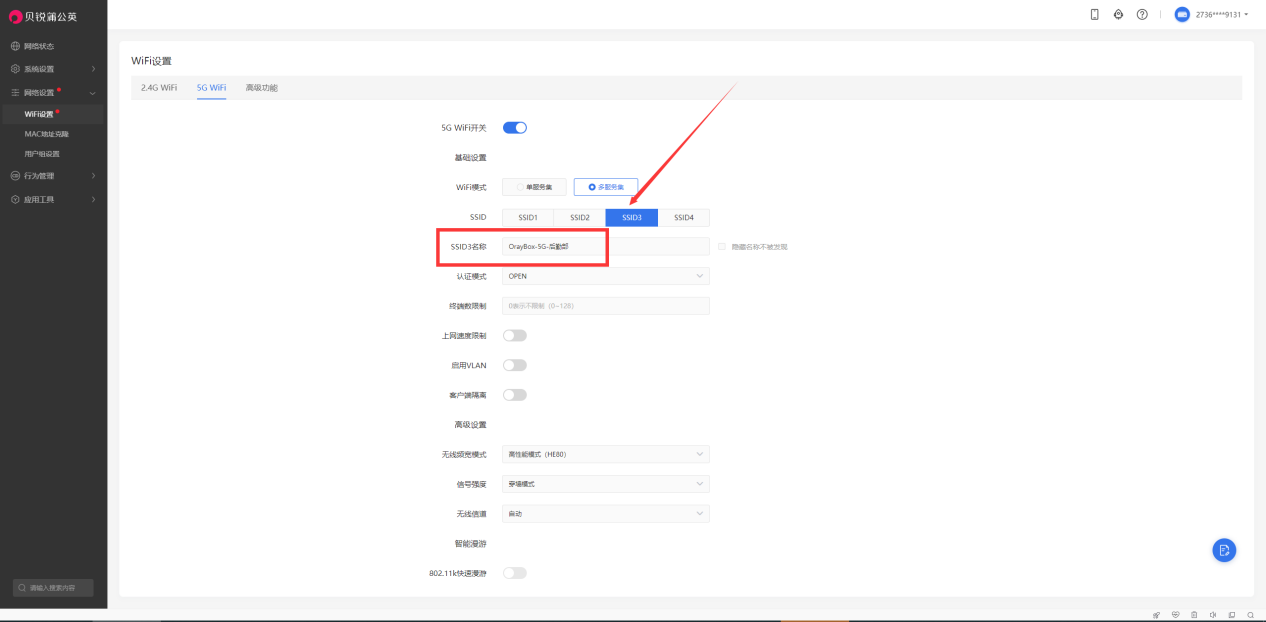
Task: Open the 无线信道 自动 dropdown
Action: (606, 514)
